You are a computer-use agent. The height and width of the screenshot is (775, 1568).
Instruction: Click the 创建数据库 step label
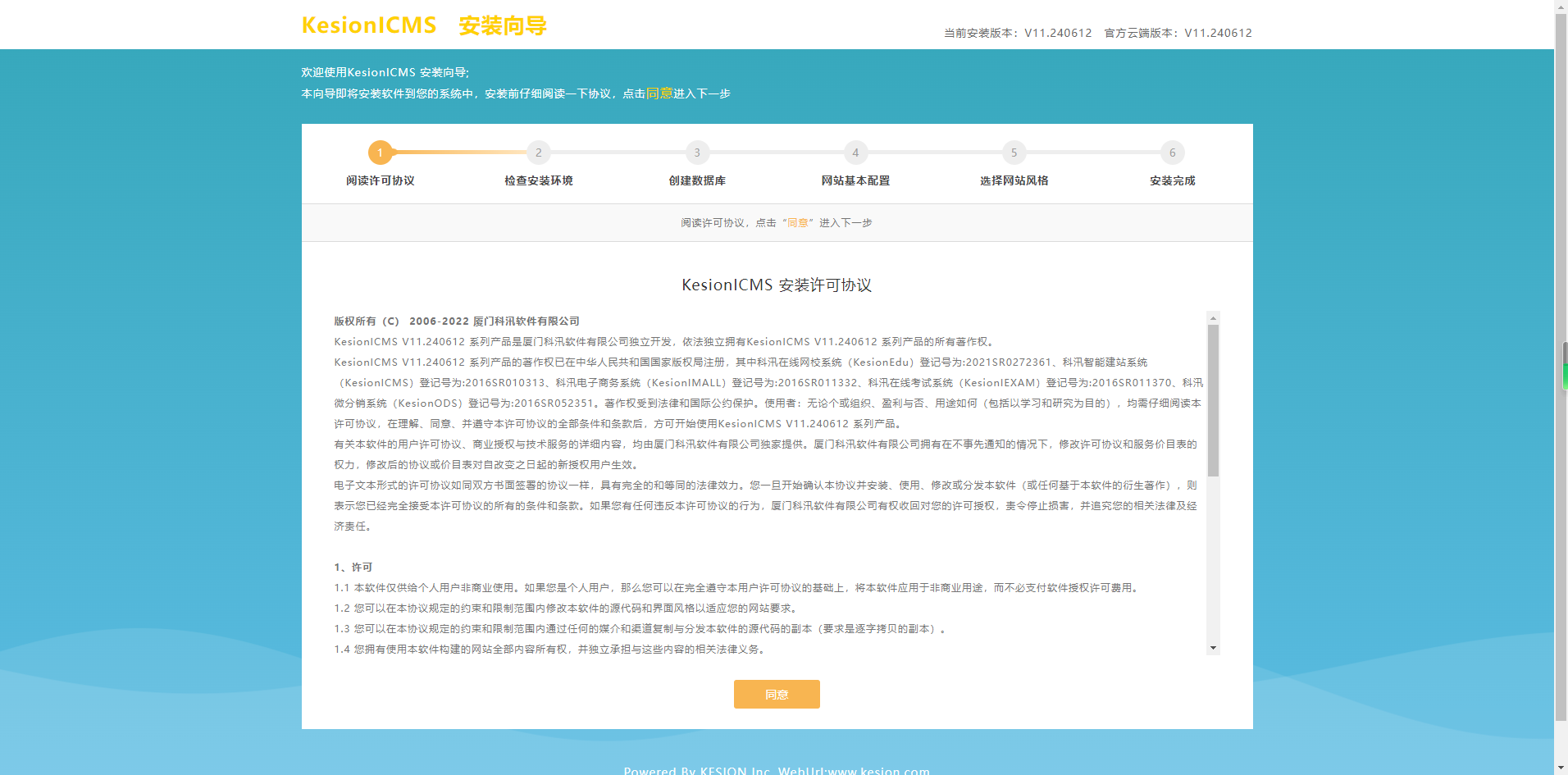[x=697, y=180]
